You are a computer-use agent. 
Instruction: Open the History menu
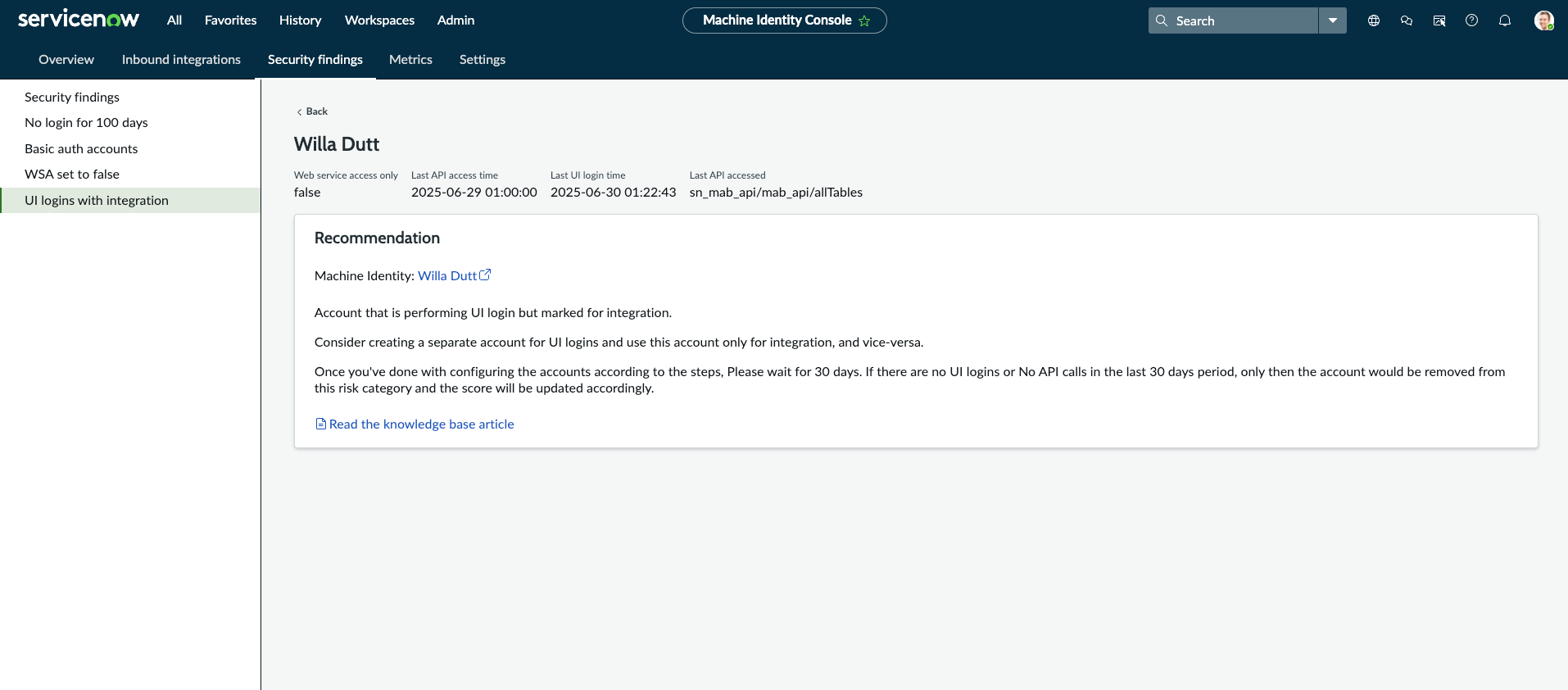point(300,20)
